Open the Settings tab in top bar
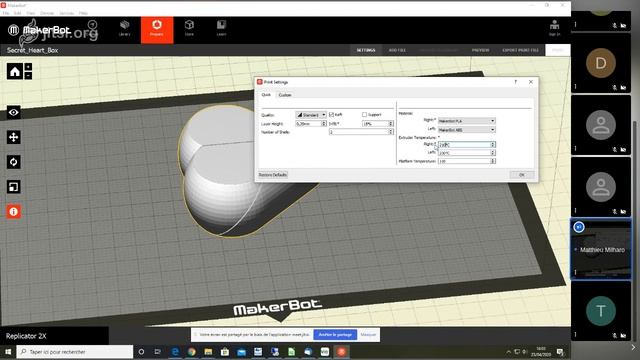Screen dimensions: 640x360 [x=366, y=50]
